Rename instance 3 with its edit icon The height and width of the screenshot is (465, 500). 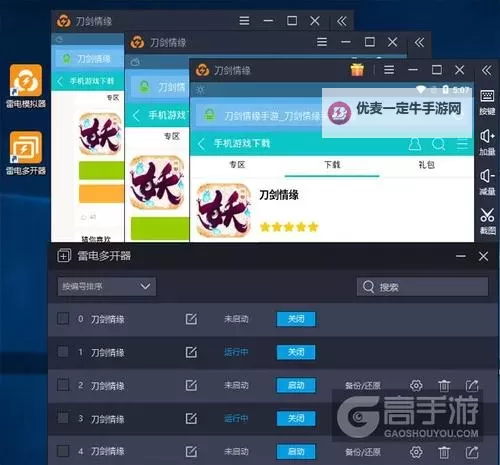click(191, 418)
